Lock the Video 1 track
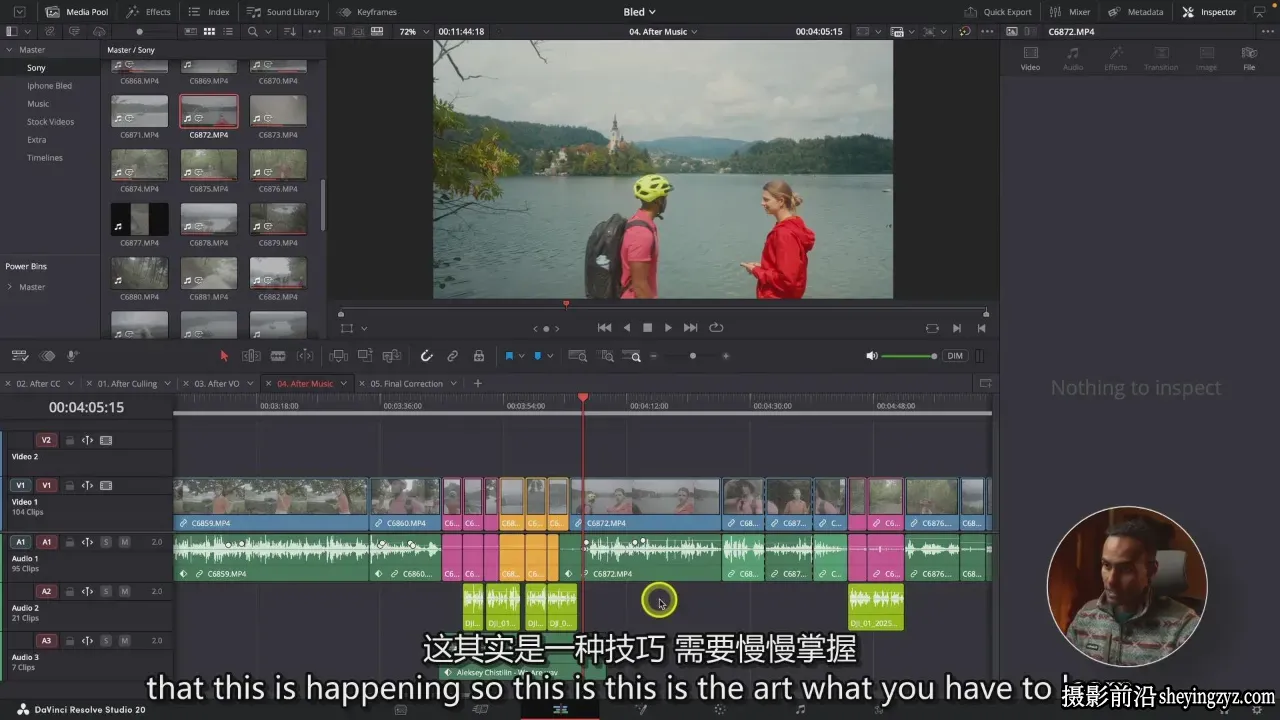The image size is (1280, 720). (69, 486)
